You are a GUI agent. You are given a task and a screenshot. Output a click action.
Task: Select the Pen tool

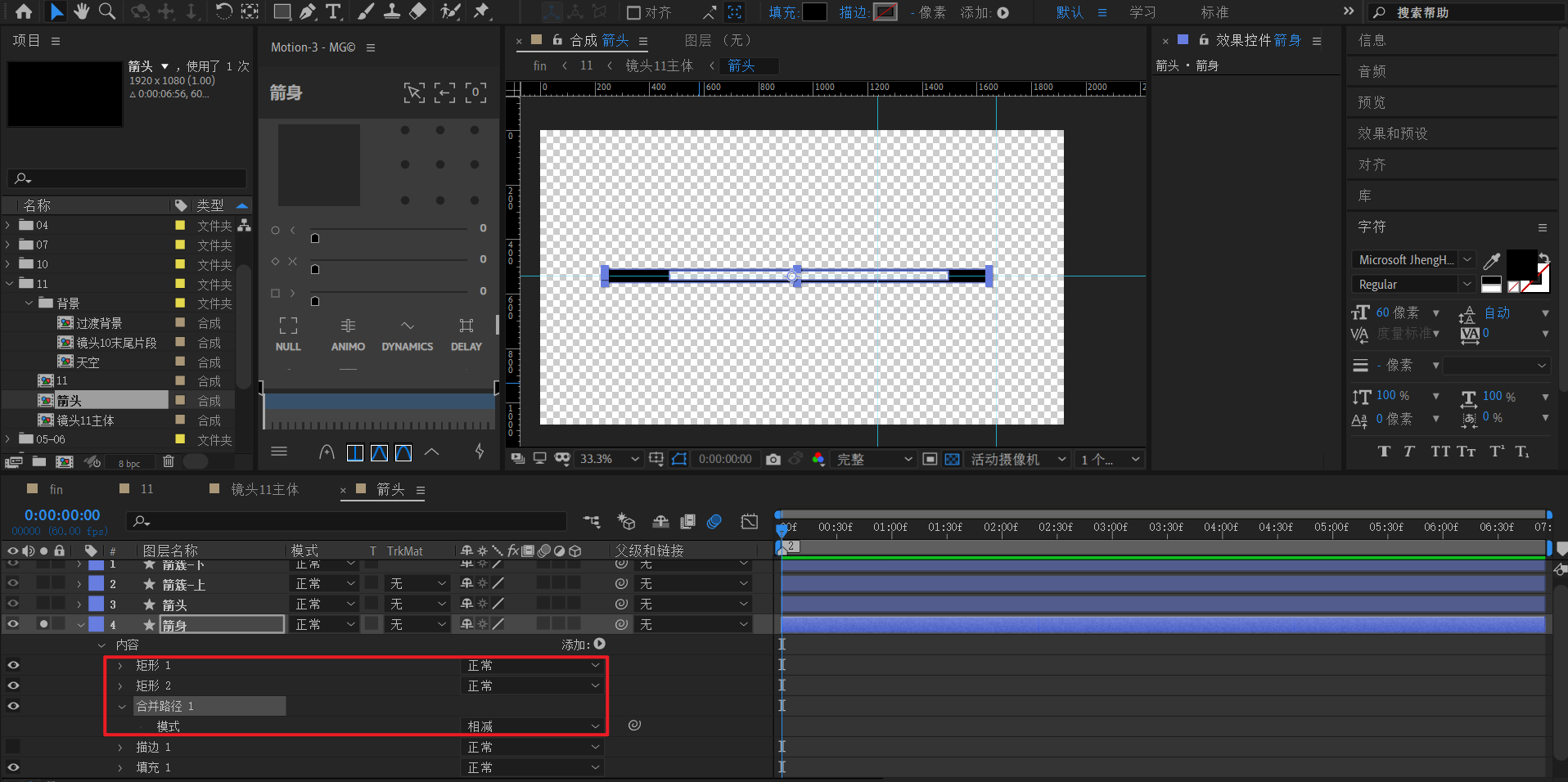pyautogui.click(x=308, y=11)
